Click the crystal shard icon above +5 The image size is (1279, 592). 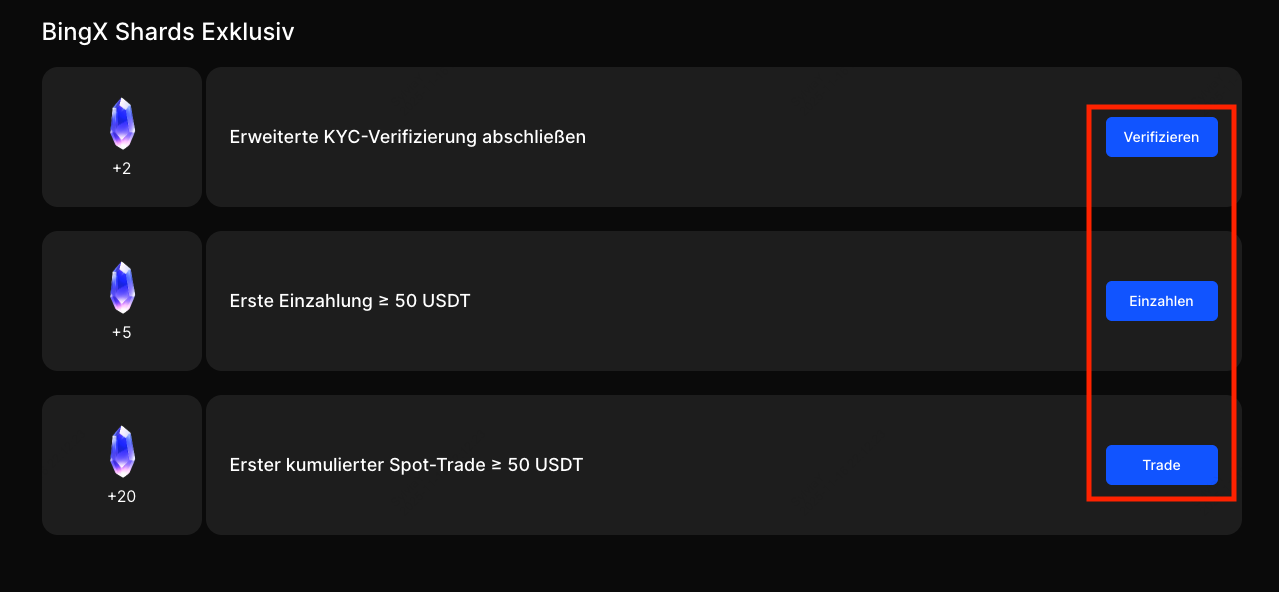coord(122,288)
